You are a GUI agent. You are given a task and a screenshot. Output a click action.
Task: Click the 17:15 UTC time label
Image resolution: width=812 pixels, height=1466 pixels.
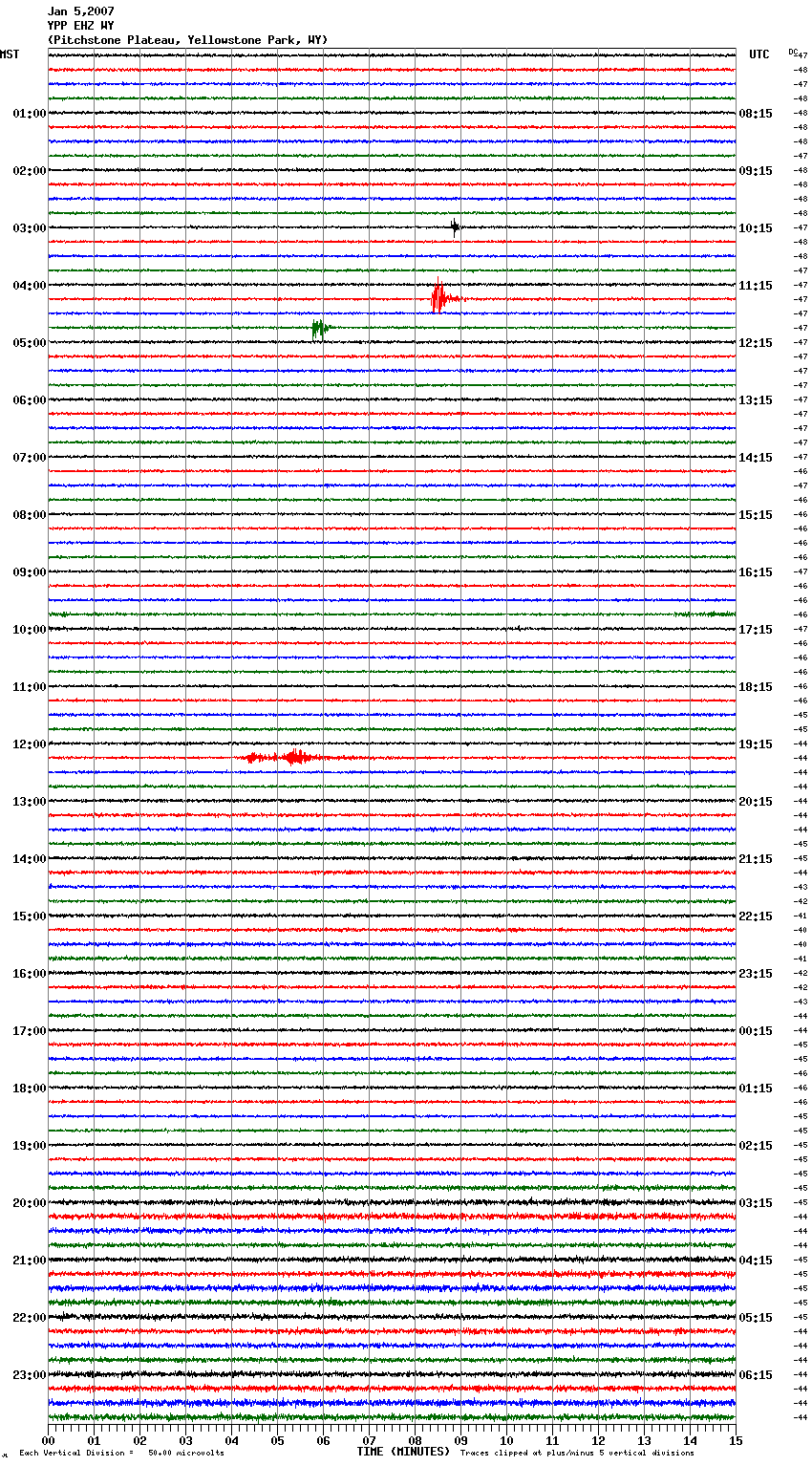click(x=756, y=630)
